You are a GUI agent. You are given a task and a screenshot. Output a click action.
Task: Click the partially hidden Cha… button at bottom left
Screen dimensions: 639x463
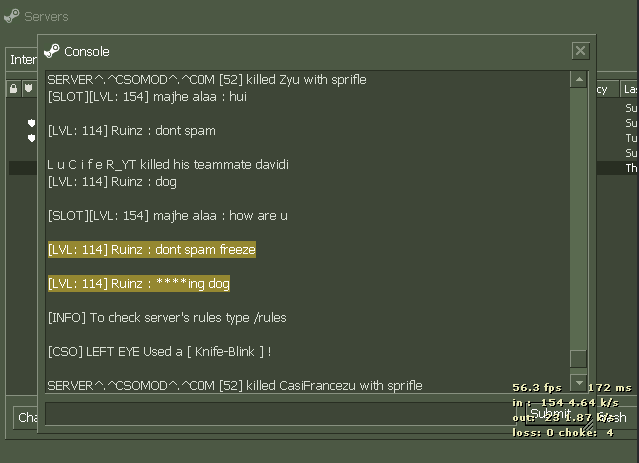(26, 417)
